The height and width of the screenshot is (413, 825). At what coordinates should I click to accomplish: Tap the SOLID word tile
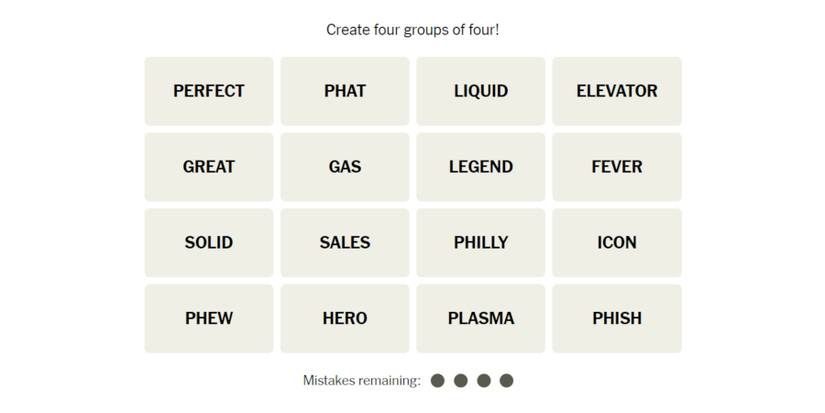pyautogui.click(x=208, y=243)
